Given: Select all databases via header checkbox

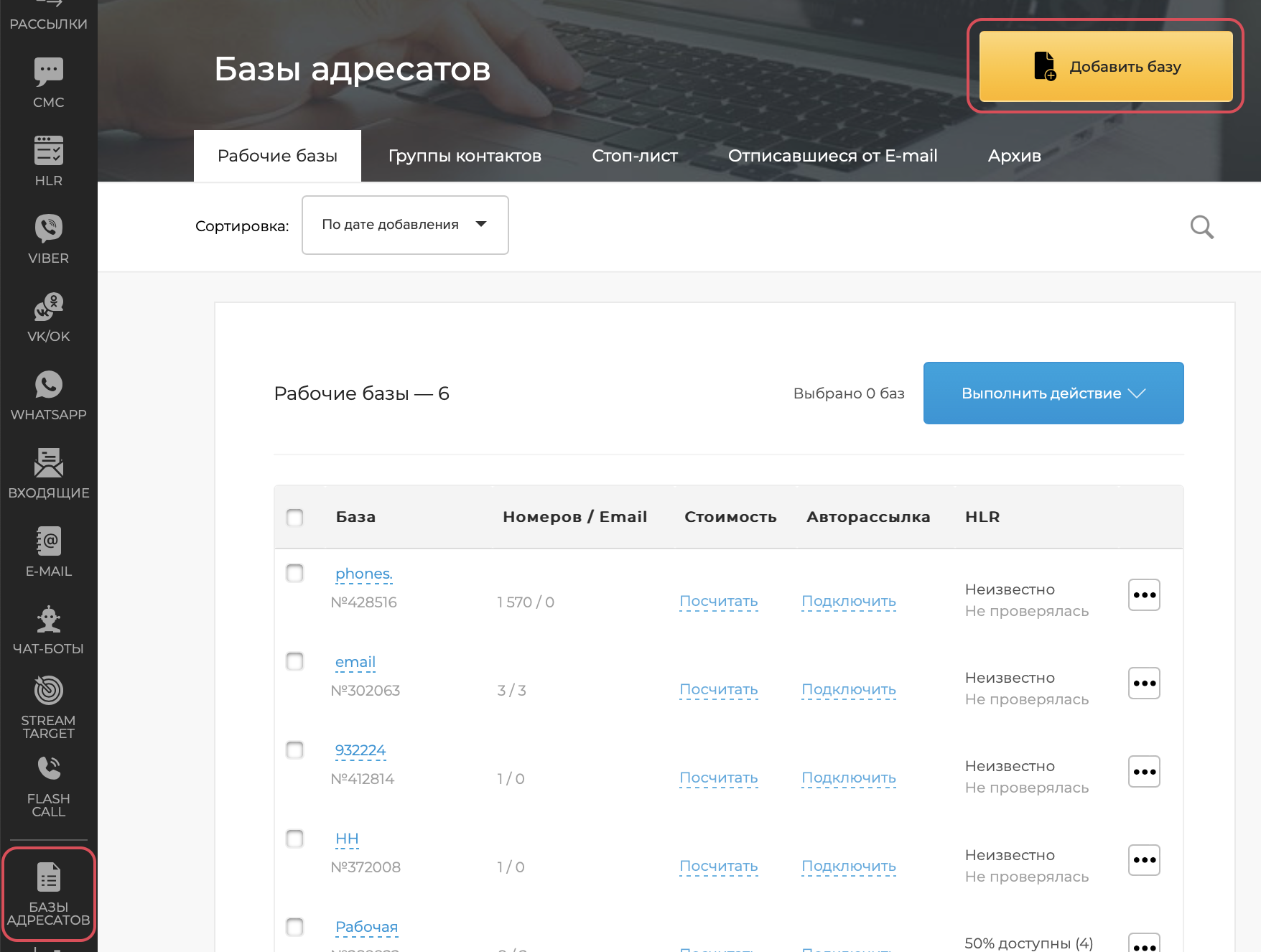Looking at the screenshot, I should (x=294, y=516).
